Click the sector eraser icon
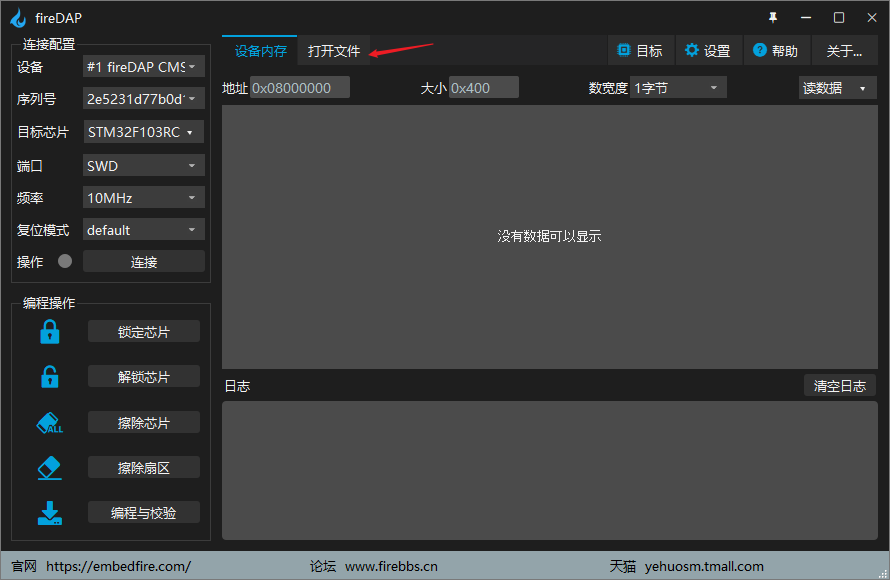The image size is (890, 580). coord(50,468)
